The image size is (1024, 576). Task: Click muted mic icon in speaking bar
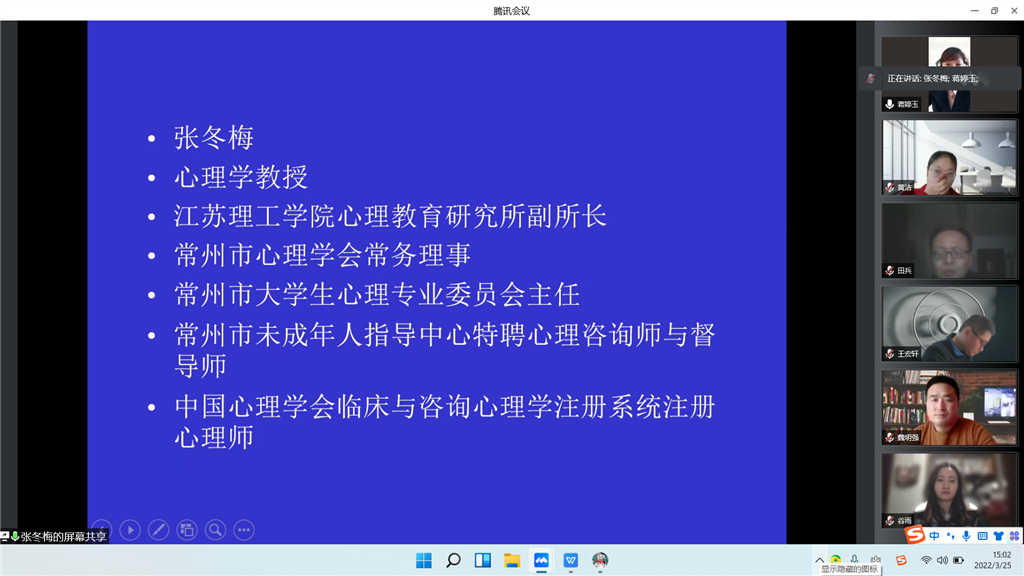pyautogui.click(x=871, y=78)
